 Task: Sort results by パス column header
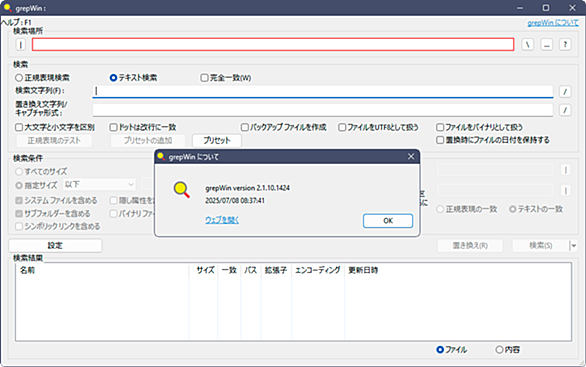(x=250, y=270)
